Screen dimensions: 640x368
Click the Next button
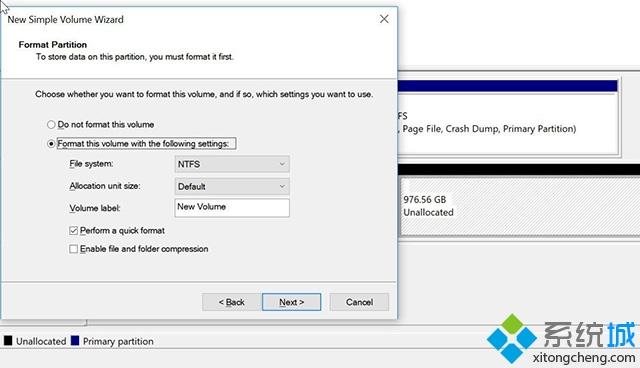[x=291, y=302]
